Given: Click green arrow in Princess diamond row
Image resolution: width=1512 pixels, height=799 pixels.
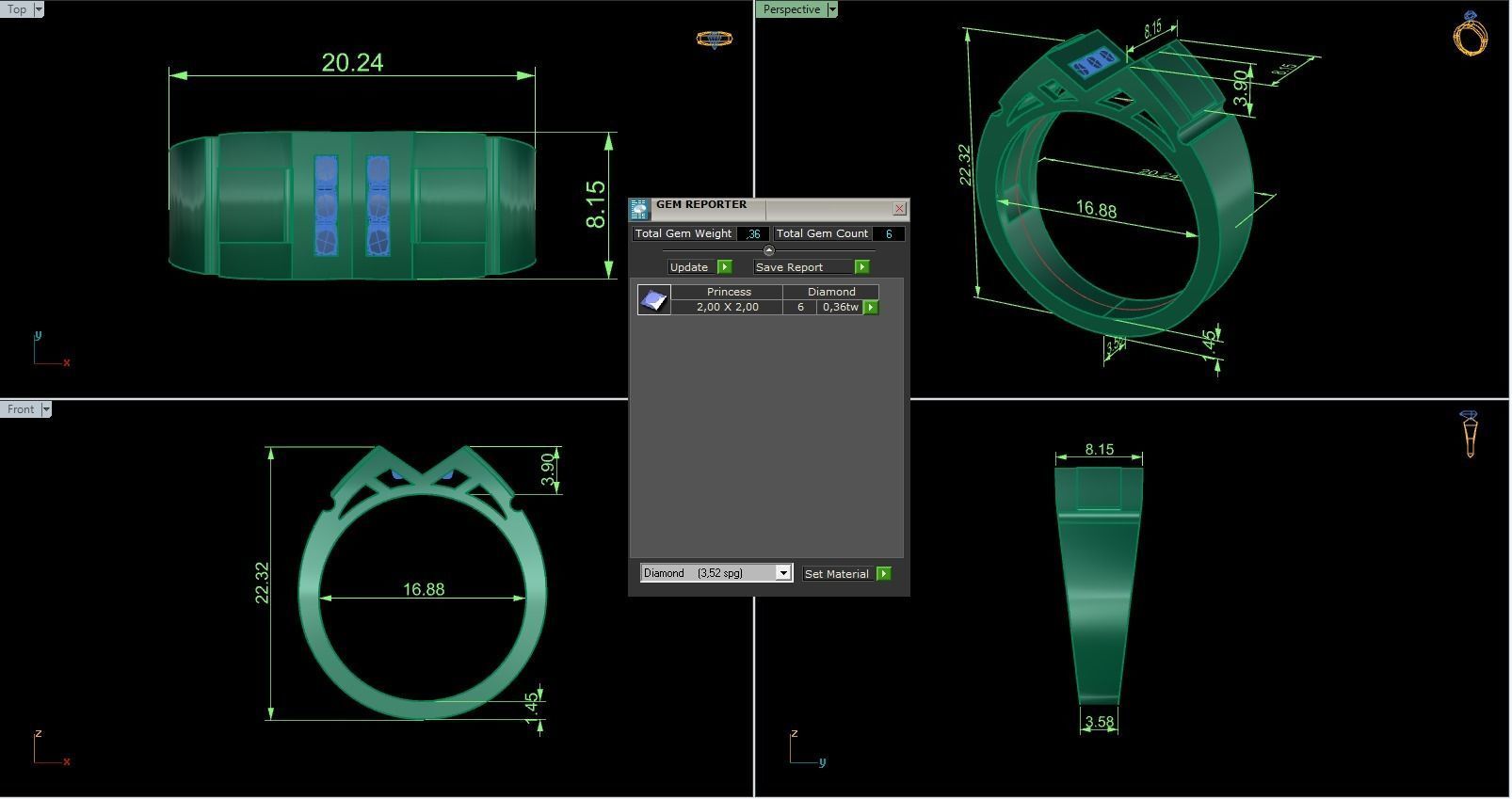Looking at the screenshot, I should [x=871, y=308].
